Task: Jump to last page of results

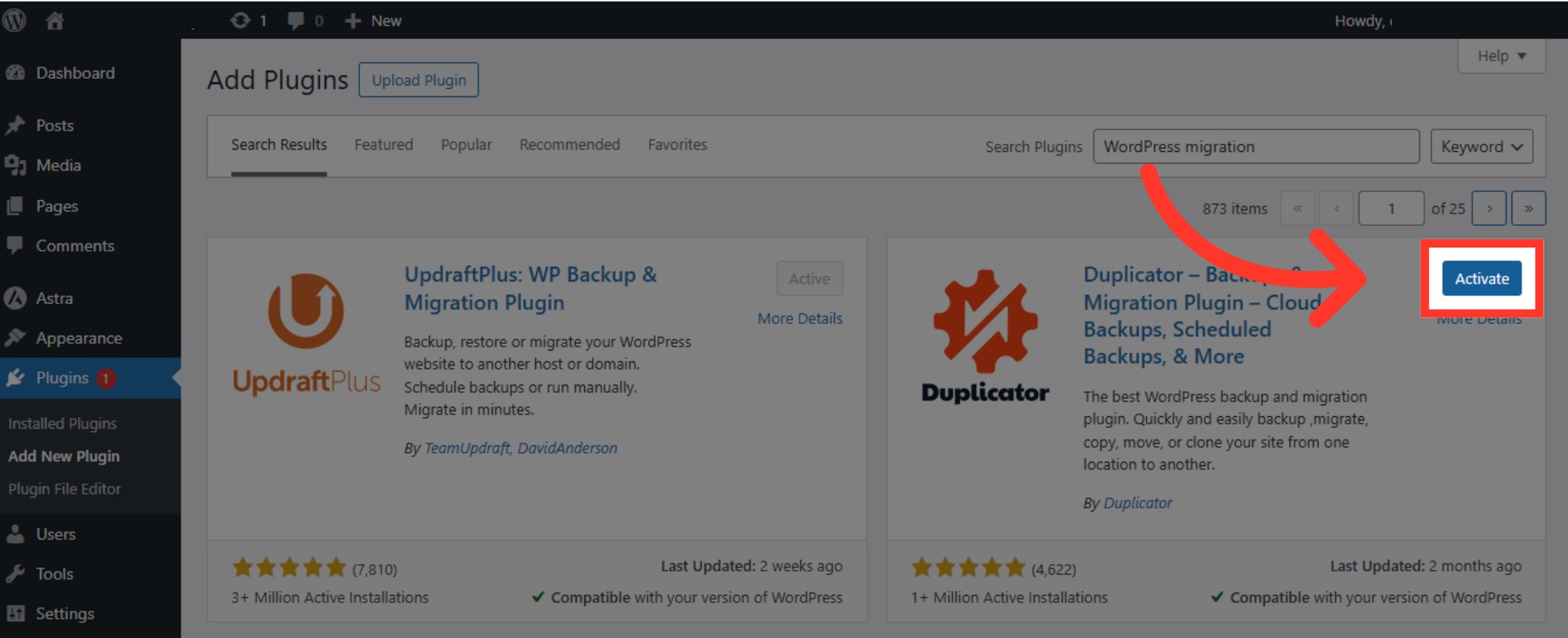Action: pos(1528,209)
